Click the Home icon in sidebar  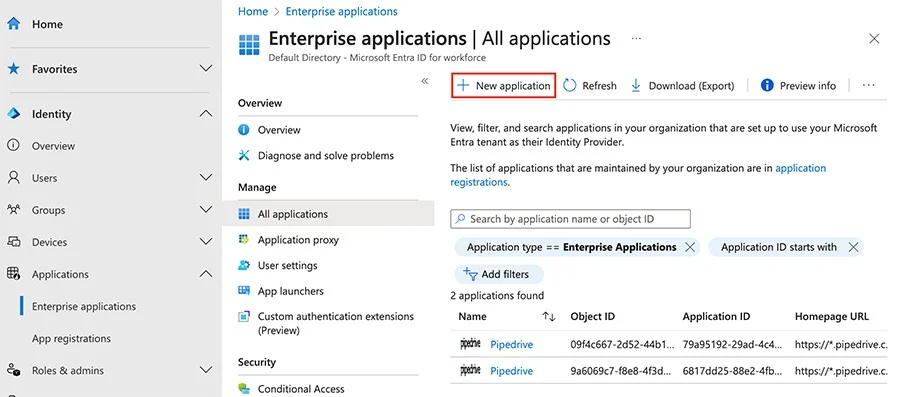pyautogui.click(x=13, y=24)
